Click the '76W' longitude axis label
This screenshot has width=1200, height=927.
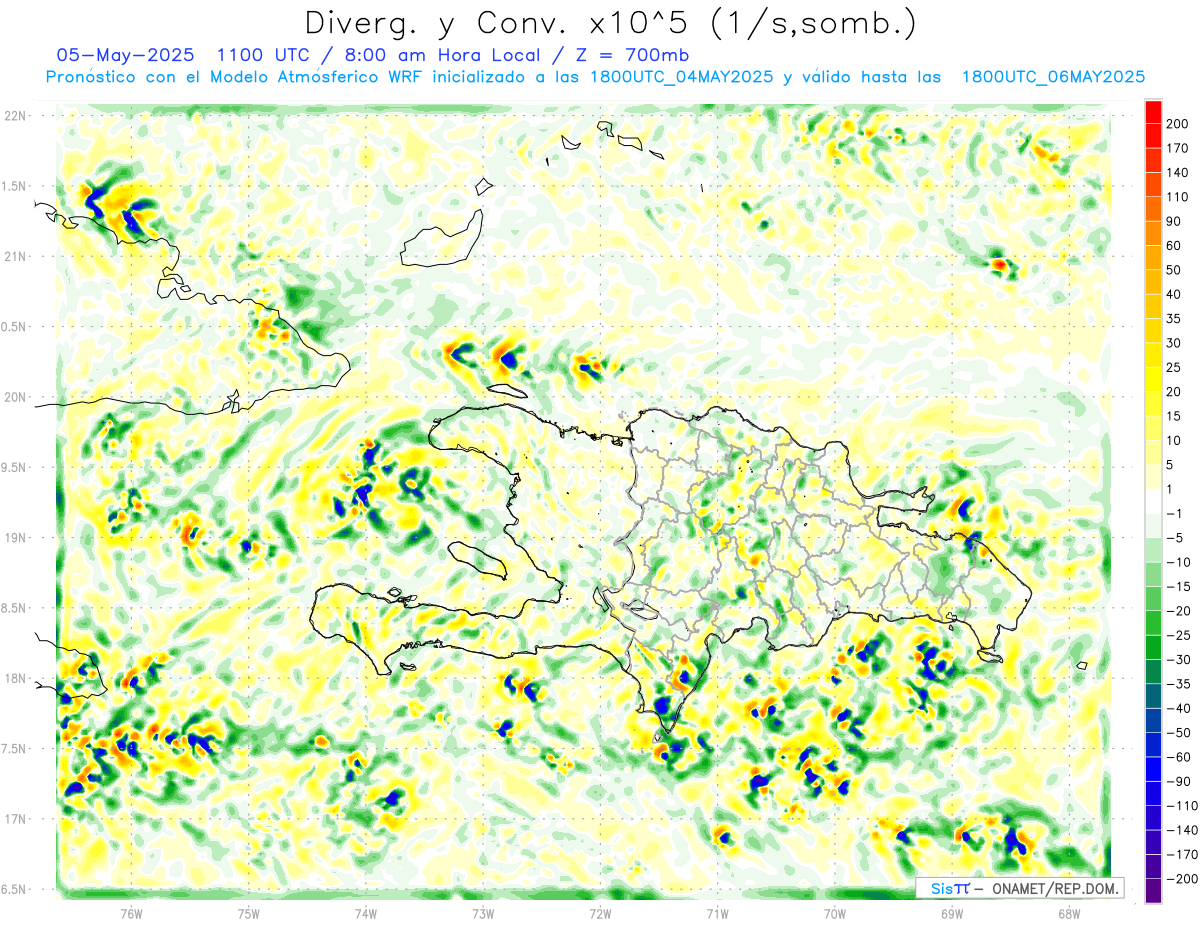131,913
